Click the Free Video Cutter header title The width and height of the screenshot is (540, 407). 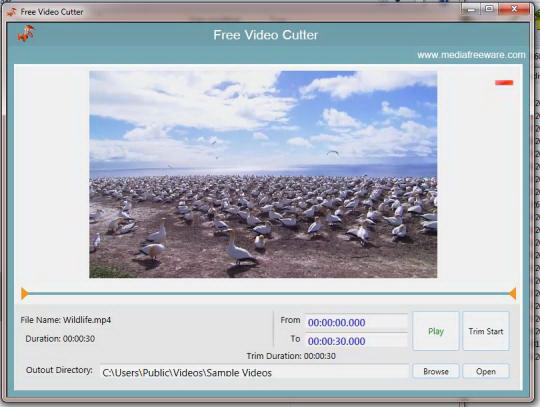266,35
